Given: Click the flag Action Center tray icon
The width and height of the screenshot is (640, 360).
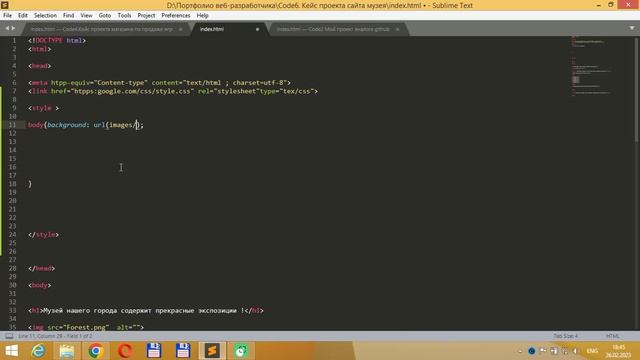Looking at the screenshot, I should [543, 351].
